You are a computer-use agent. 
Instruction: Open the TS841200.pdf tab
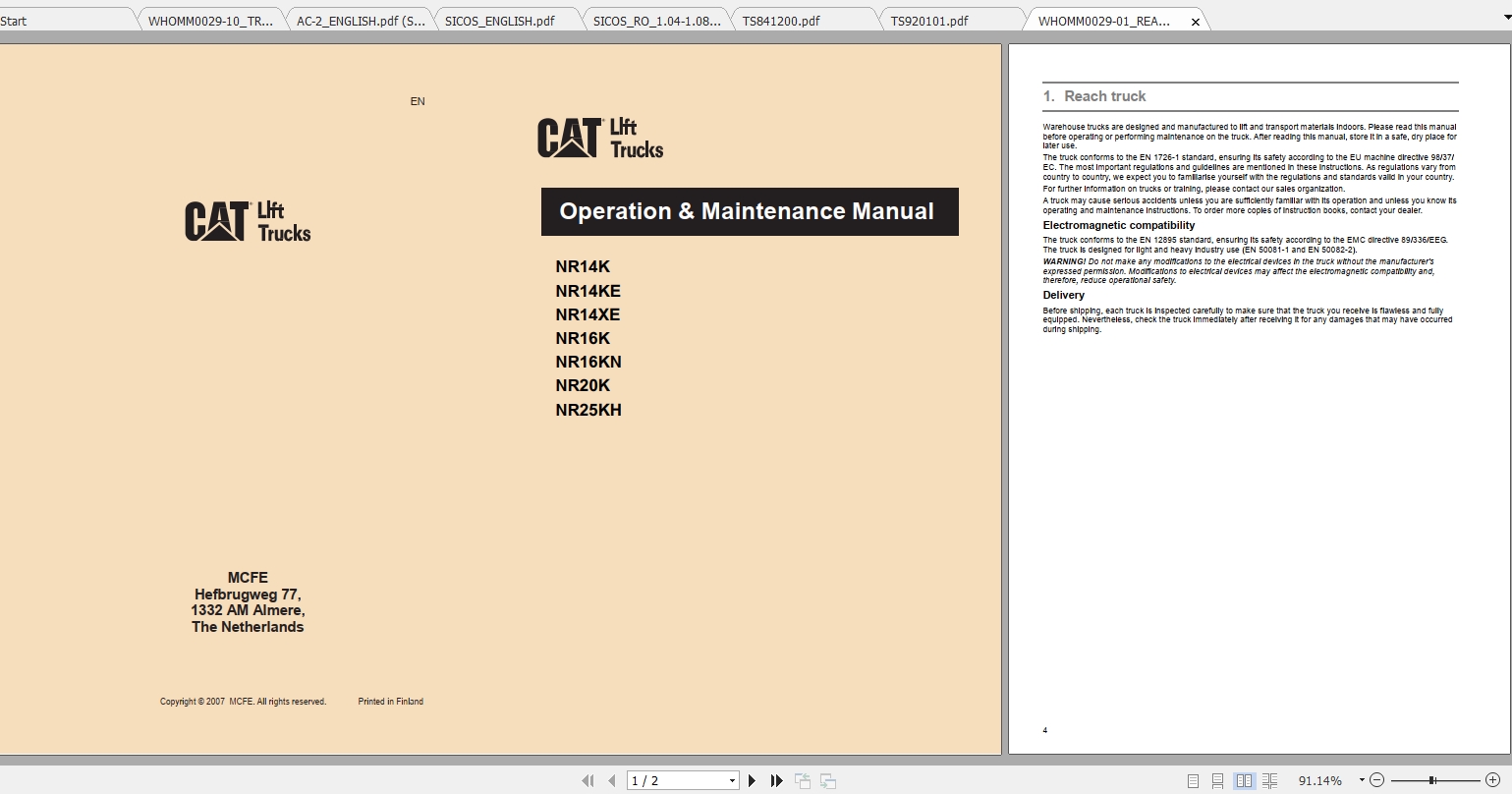click(x=806, y=21)
